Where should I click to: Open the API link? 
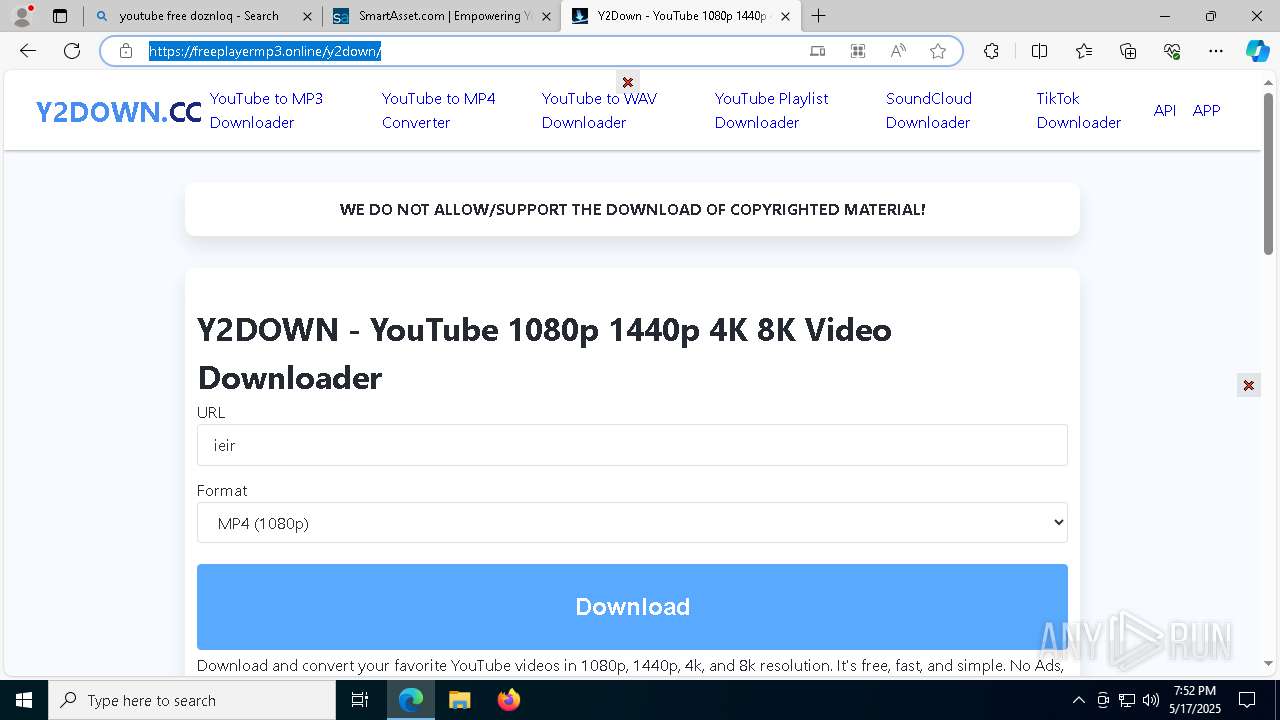click(x=1164, y=110)
